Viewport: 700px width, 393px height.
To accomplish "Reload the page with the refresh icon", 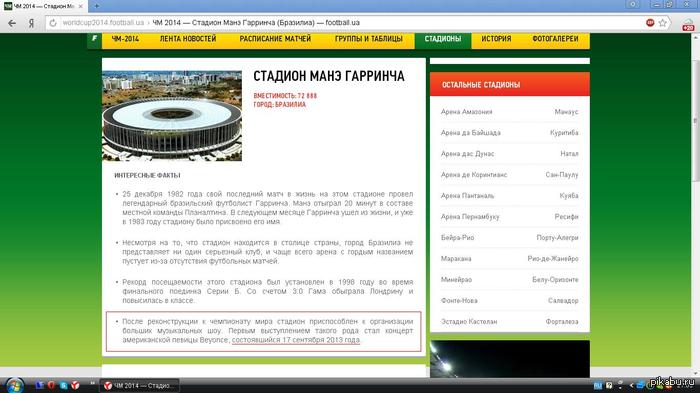I will pos(53,23).
